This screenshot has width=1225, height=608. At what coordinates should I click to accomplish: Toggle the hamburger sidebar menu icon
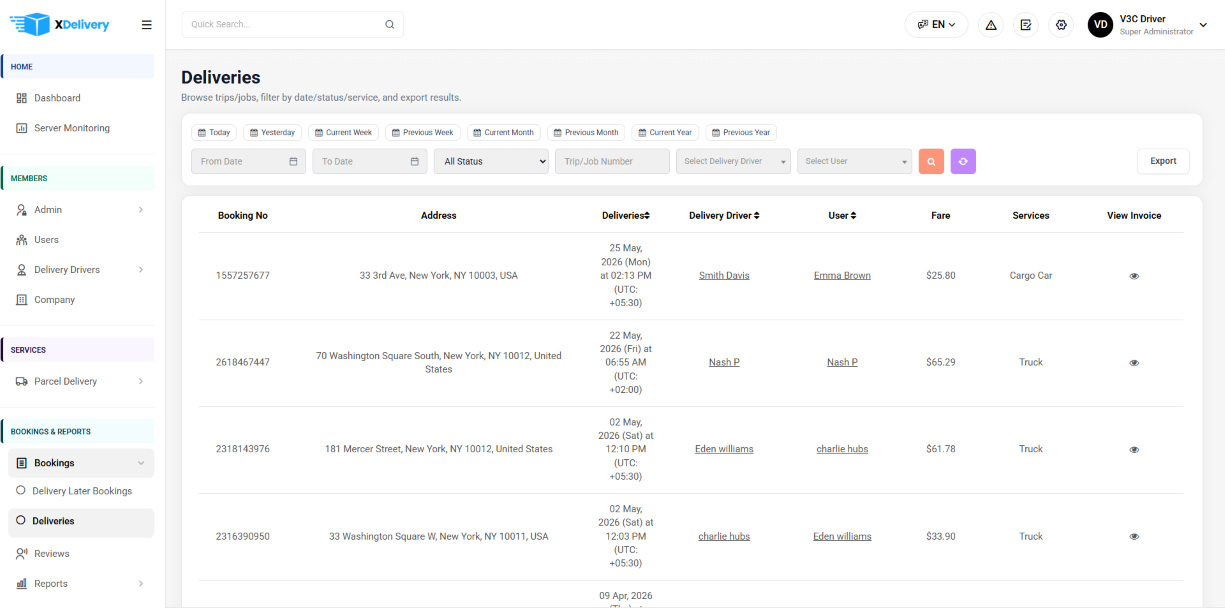(x=147, y=25)
